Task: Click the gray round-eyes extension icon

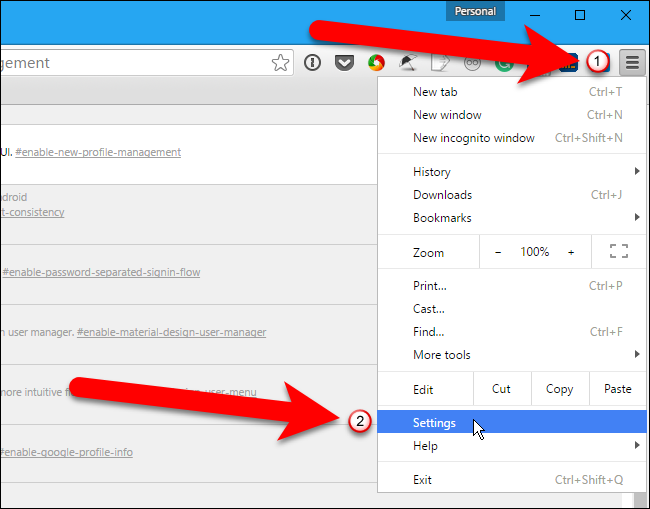Action: (472, 63)
